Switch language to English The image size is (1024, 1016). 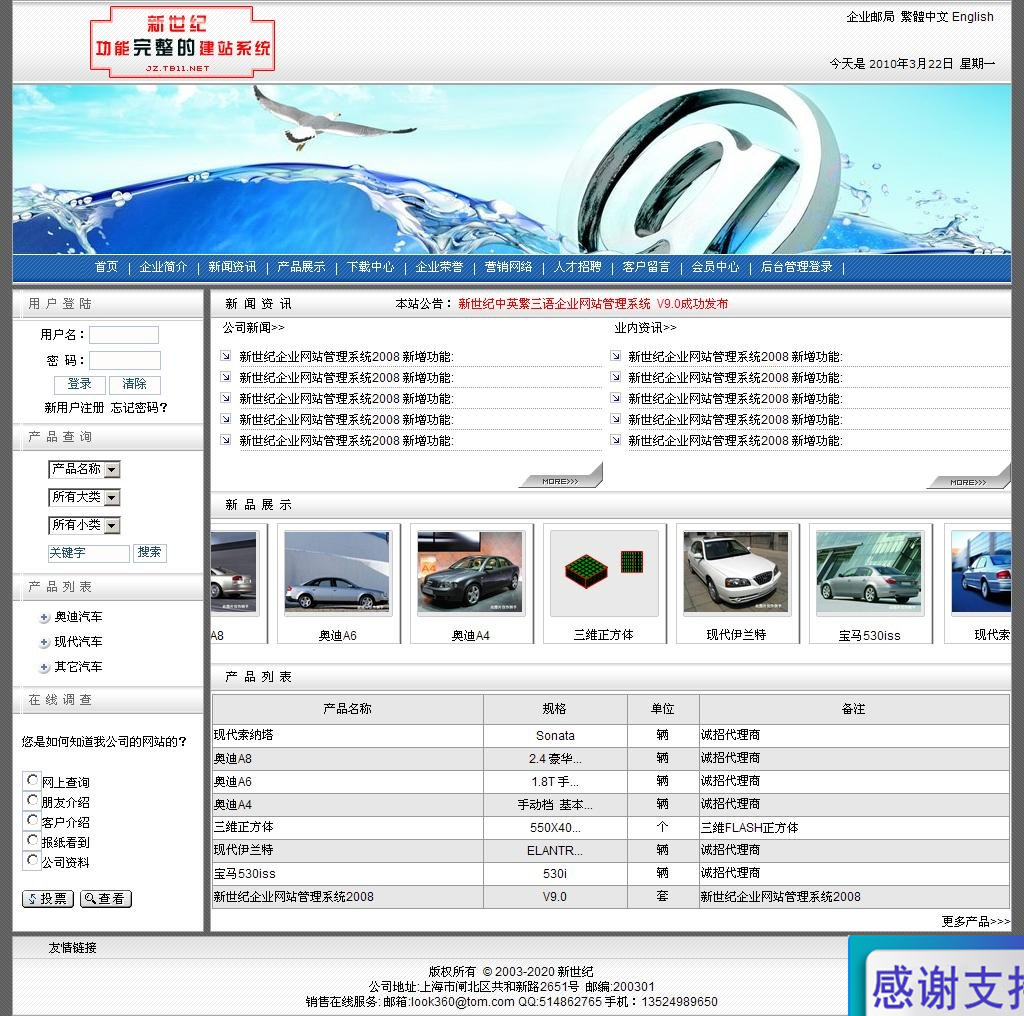click(x=973, y=17)
